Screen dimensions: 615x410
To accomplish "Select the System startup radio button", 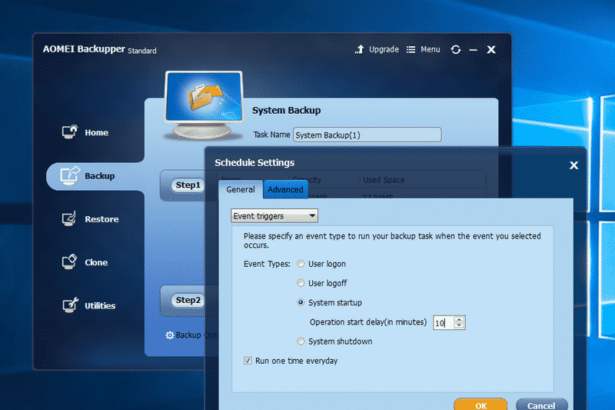I will click(300, 302).
